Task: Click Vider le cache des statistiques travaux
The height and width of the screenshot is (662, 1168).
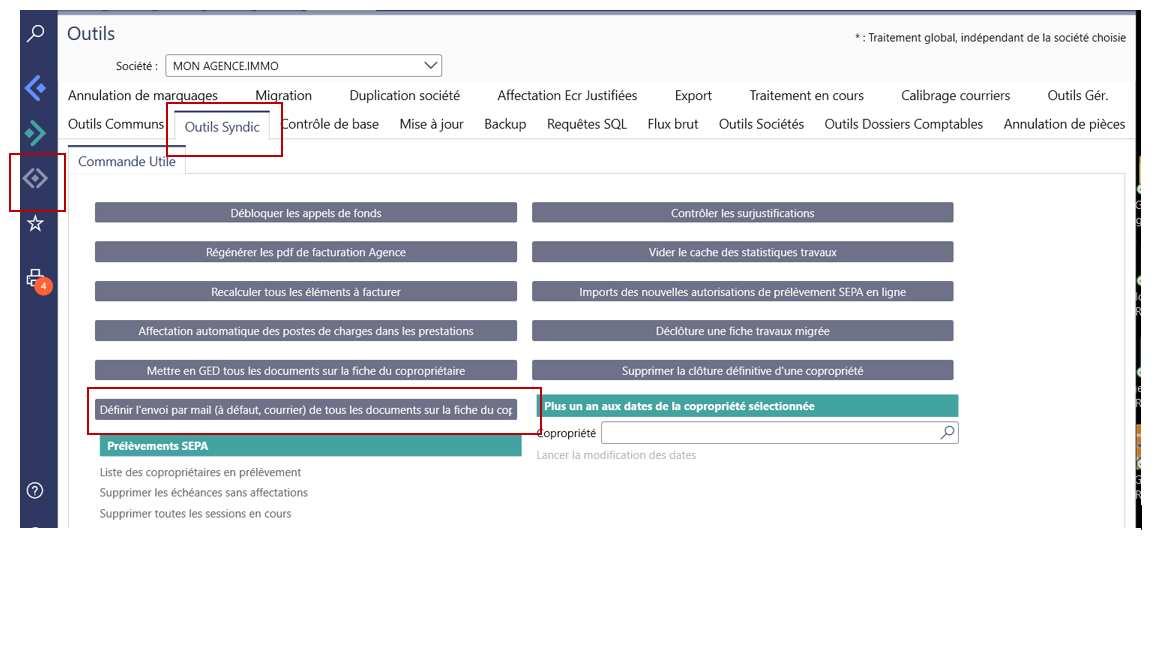Action: [742, 252]
